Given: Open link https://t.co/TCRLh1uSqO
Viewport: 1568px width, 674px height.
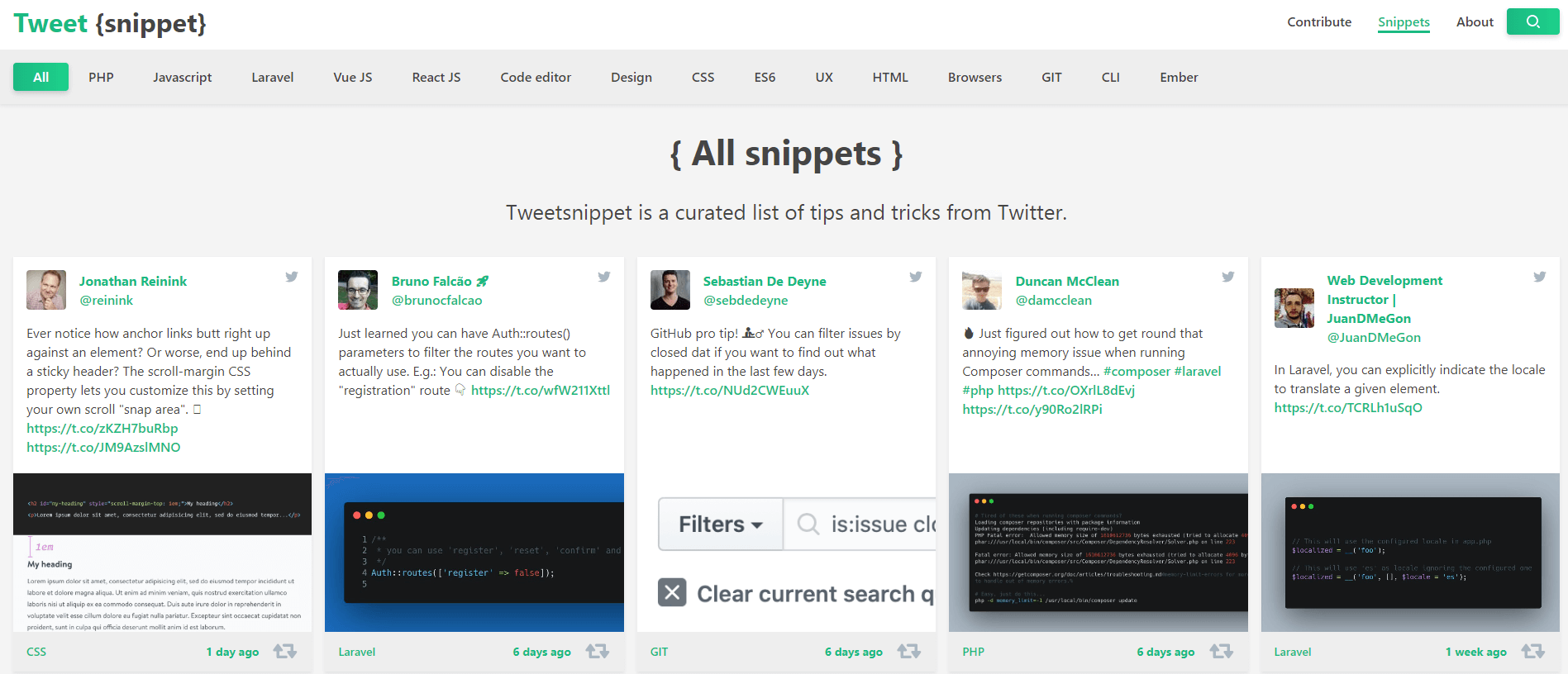Looking at the screenshot, I should pos(1348,407).
